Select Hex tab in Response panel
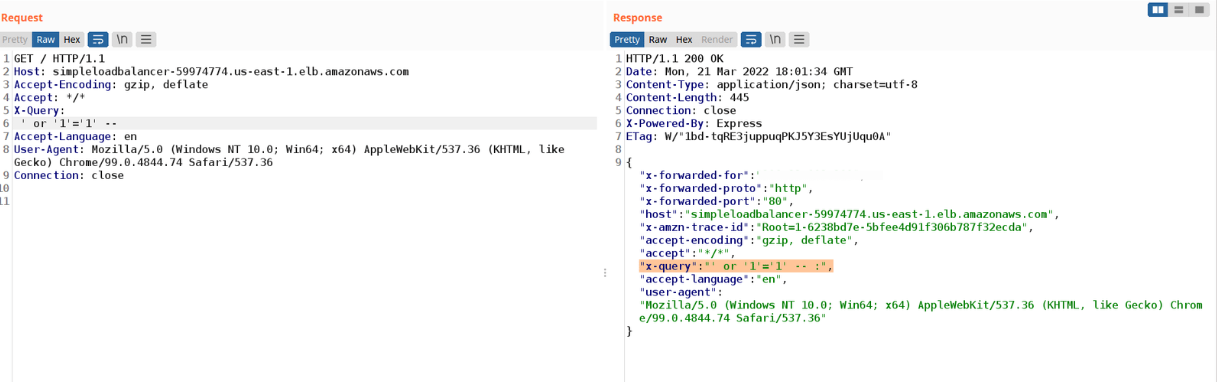The height and width of the screenshot is (382, 1217). pyautogui.click(x=684, y=40)
